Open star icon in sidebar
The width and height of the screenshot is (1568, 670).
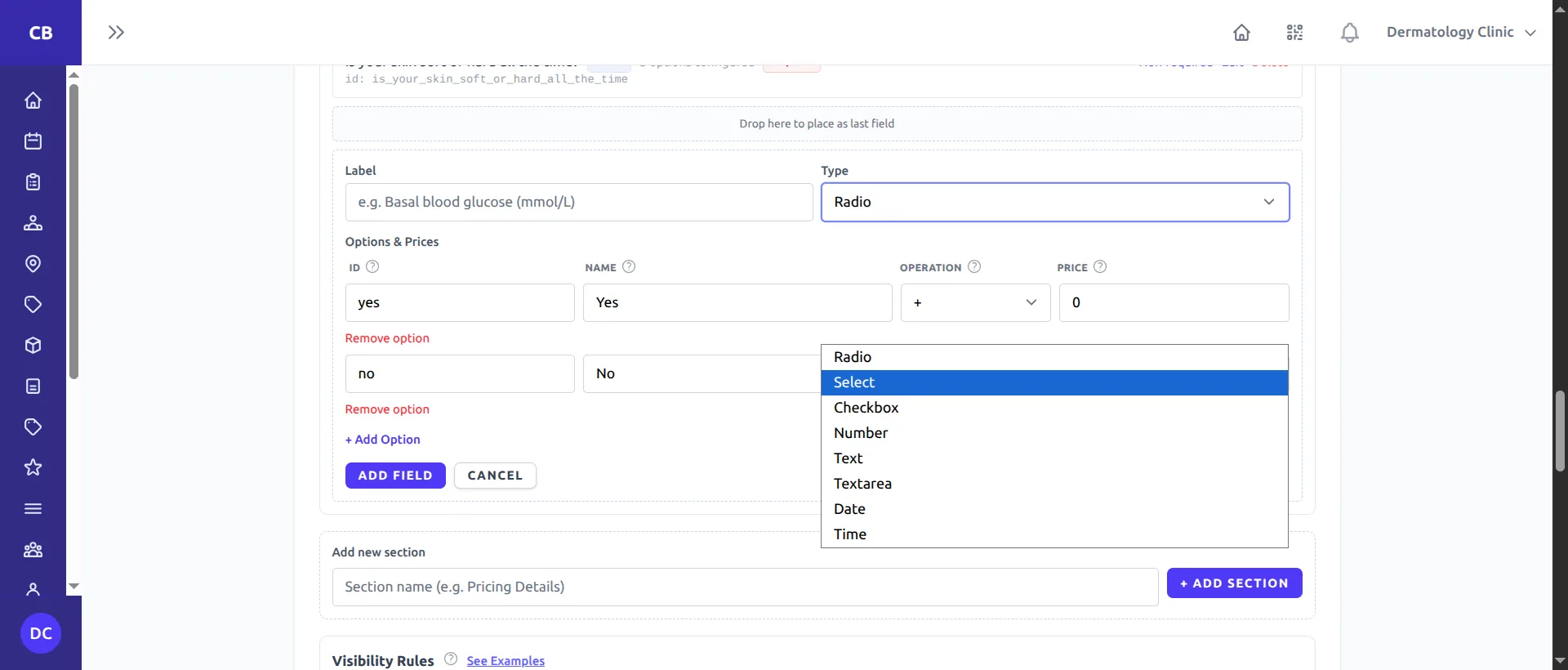coord(33,468)
